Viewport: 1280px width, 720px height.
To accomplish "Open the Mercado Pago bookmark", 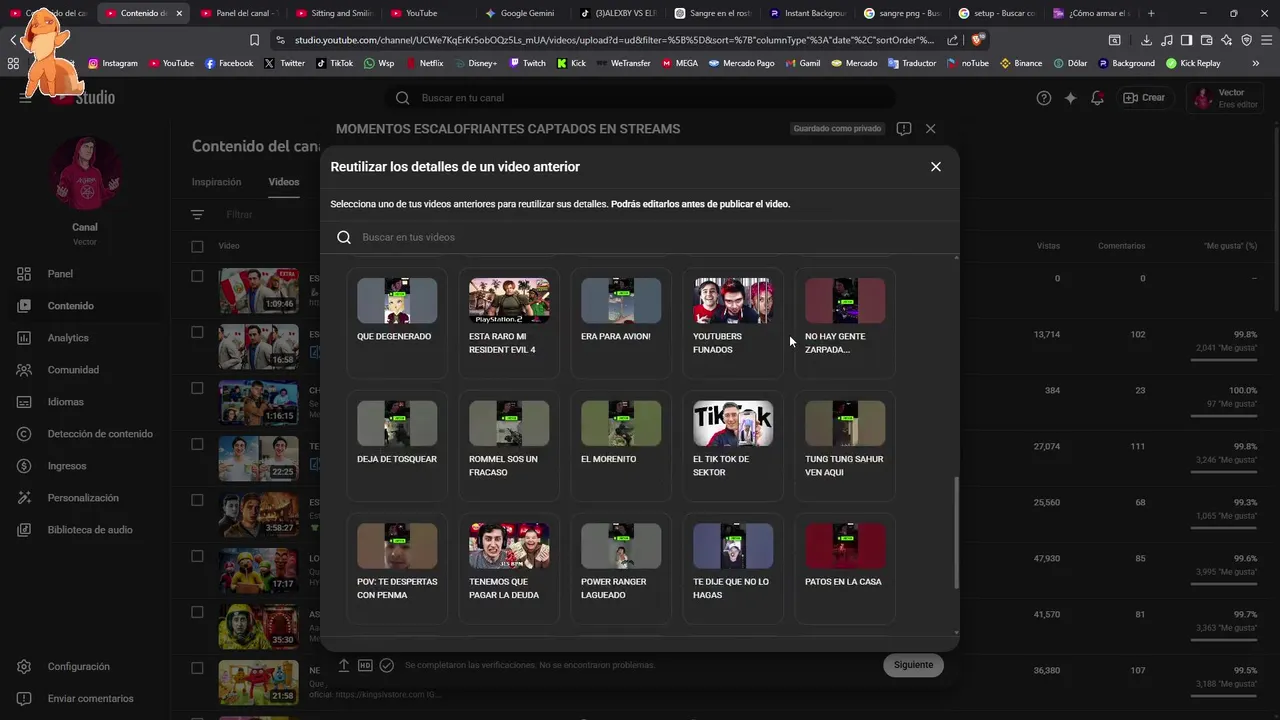I will point(742,63).
